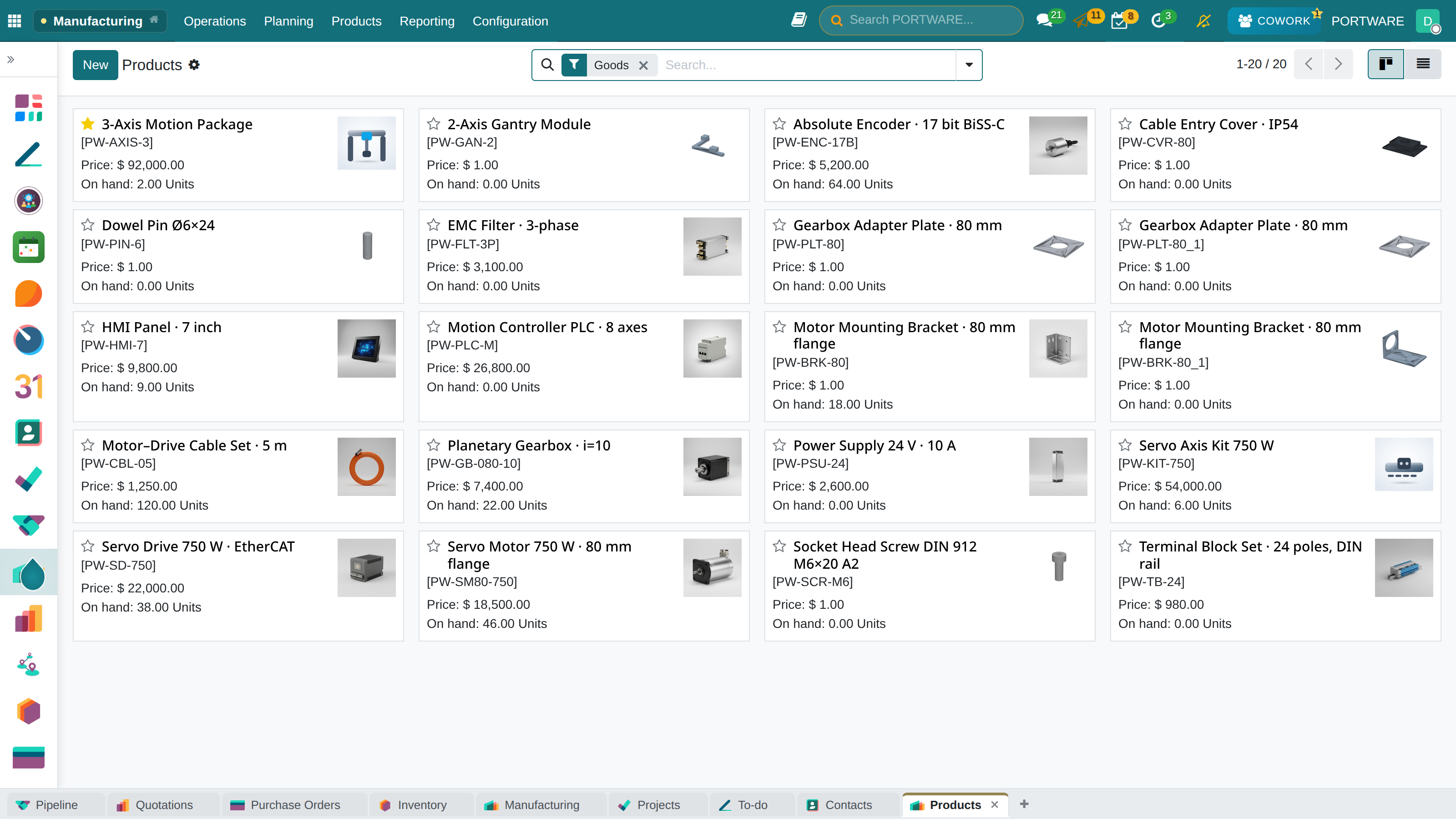Open the knowledge book icon in top bar
The height and width of the screenshot is (819, 1456).
click(799, 20)
